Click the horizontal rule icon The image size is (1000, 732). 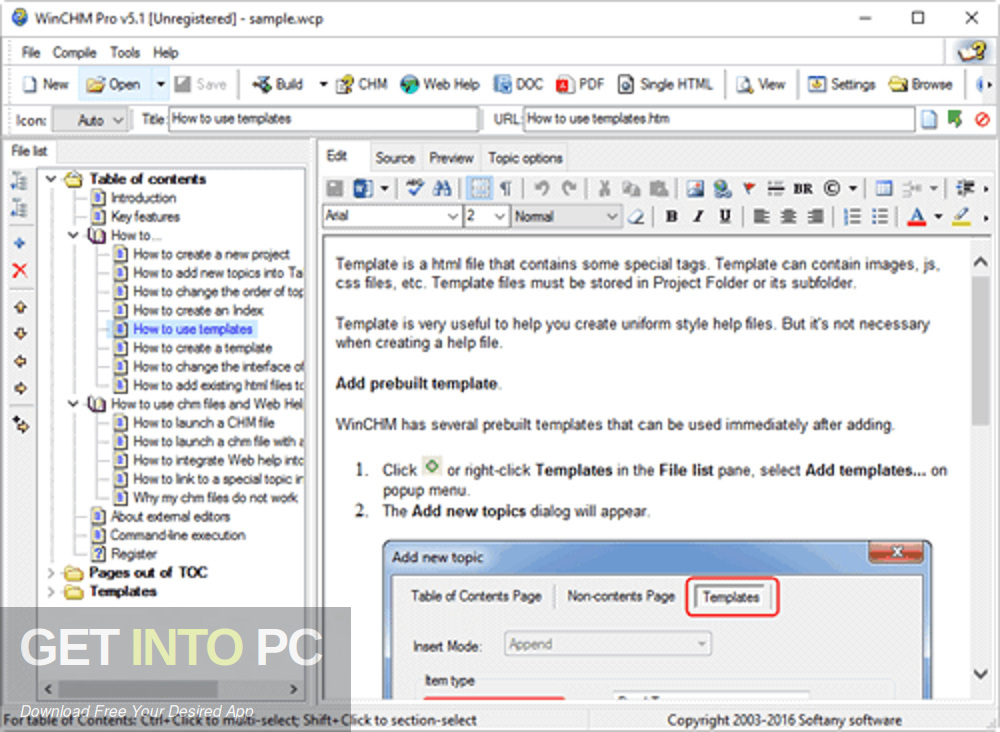776,188
